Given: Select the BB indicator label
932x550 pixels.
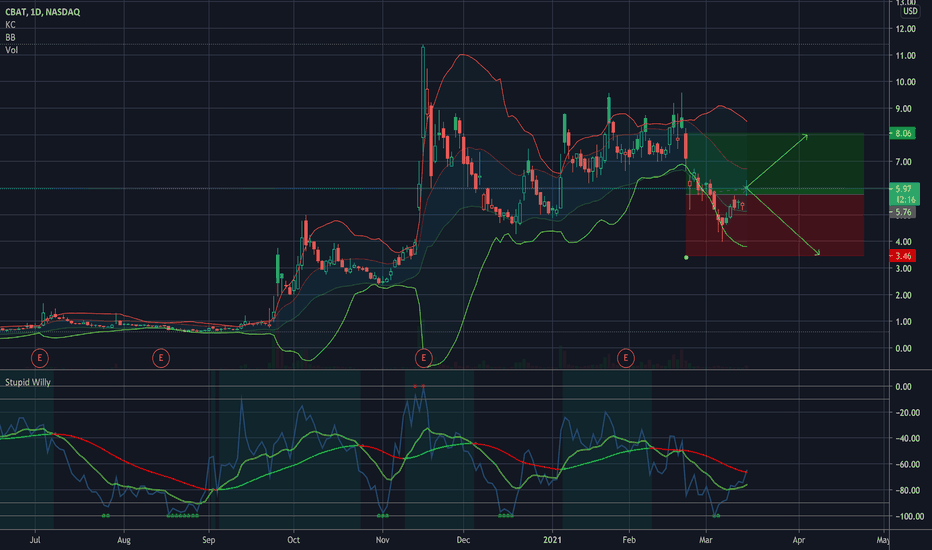Looking at the screenshot, I should tap(10, 37).
